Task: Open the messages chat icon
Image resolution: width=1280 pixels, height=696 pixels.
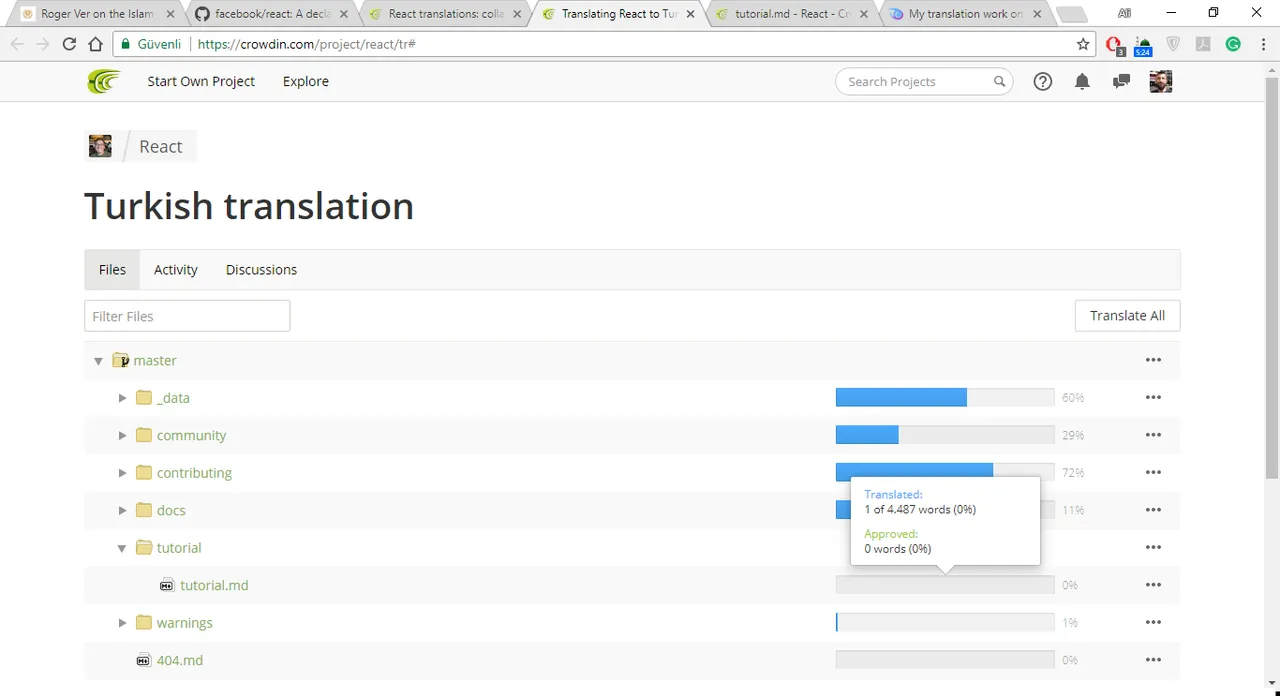Action: [x=1121, y=82]
